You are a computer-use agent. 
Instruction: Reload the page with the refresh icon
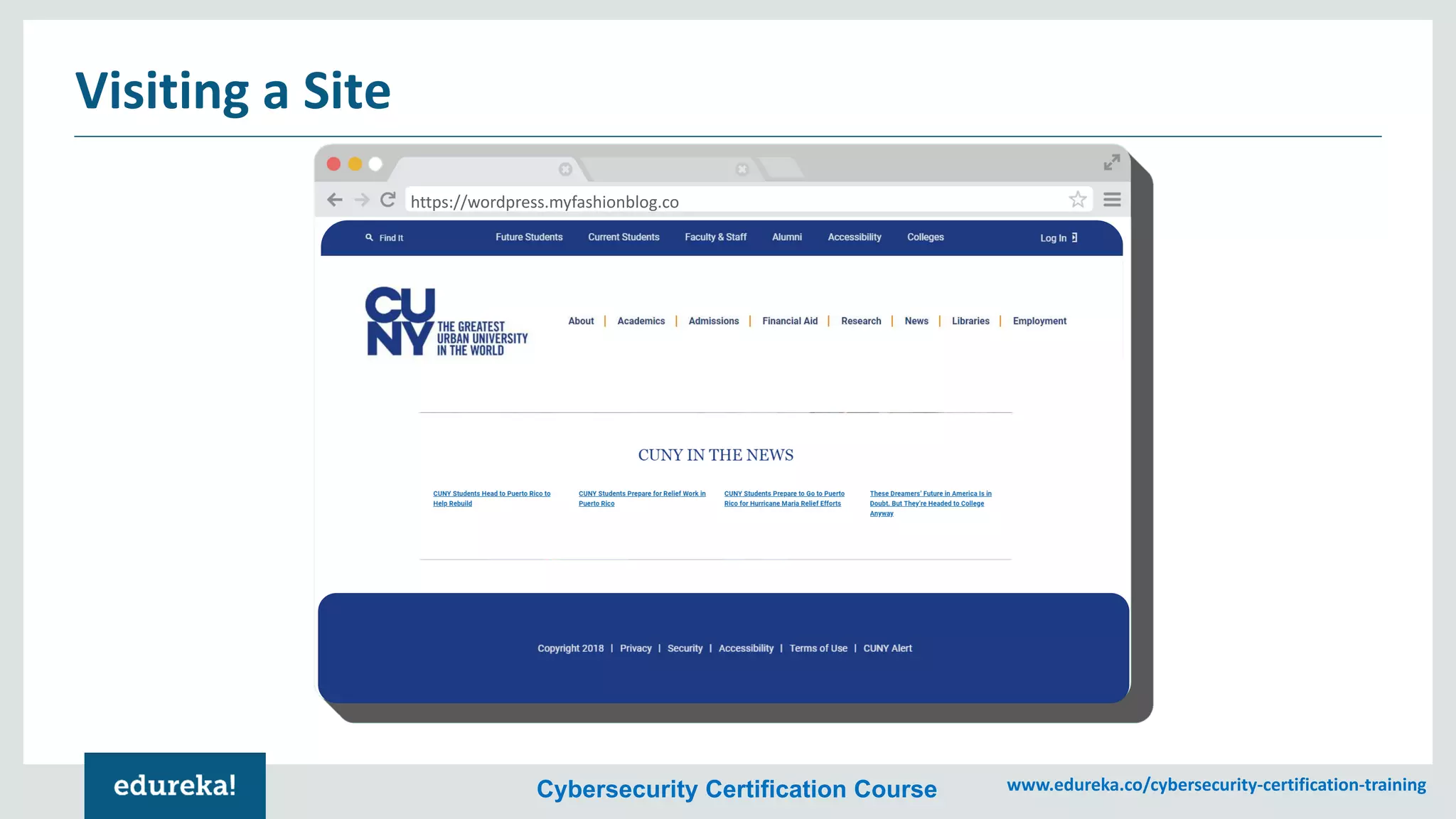[x=387, y=200]
